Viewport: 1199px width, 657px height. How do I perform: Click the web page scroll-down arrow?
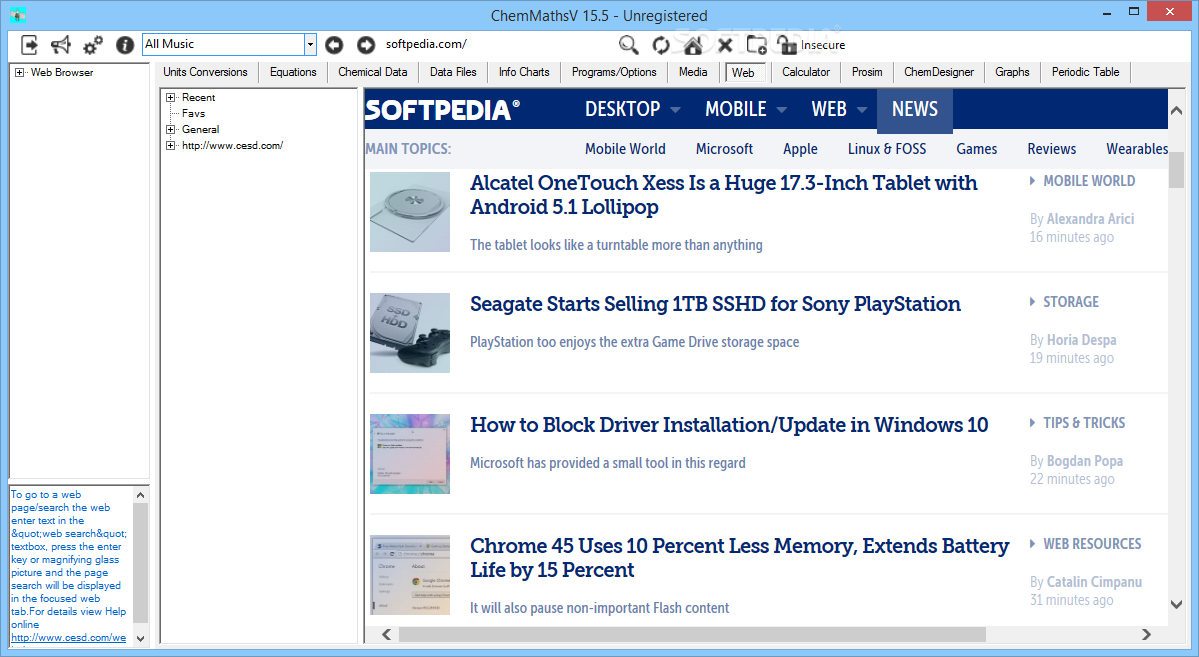coord(1176,604)
